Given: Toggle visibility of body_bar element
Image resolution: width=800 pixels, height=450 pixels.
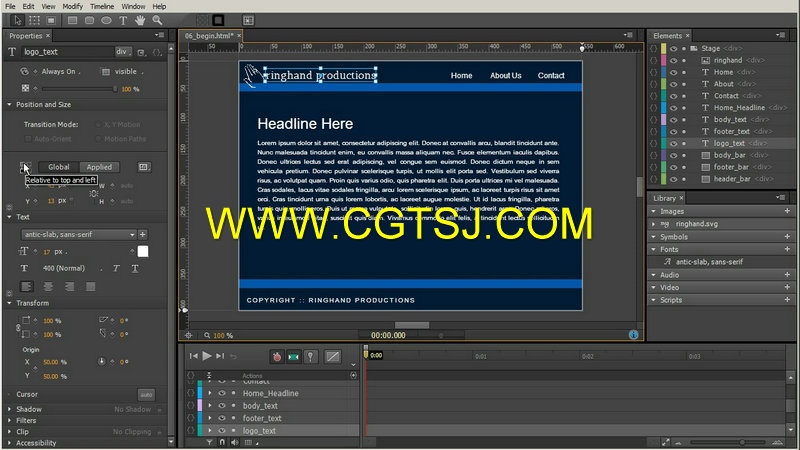Looking at the screenshot, I should click(x=673, y=155).
